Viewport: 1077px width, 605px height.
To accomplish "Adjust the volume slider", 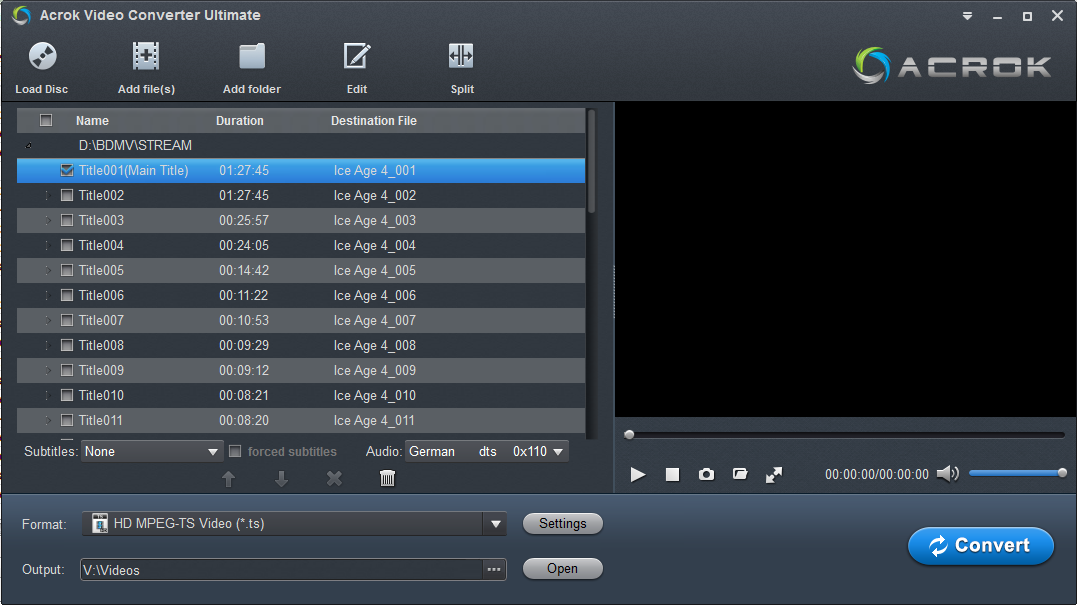I will 1017,472.
